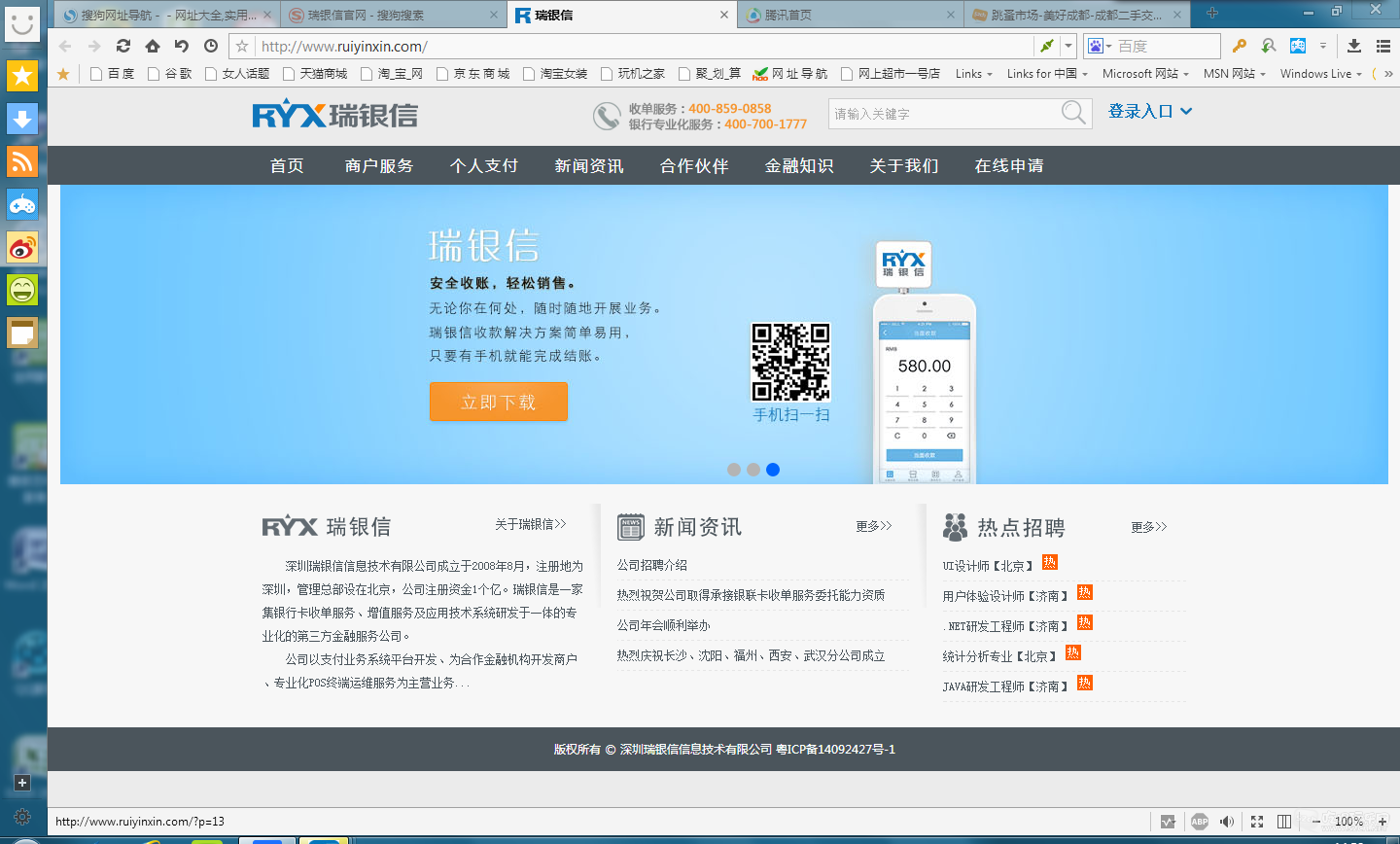Screen dimensions: 1400x844
Task: Show more bookmarks with the overflow chevron
Action: [x=1388, y=74]
